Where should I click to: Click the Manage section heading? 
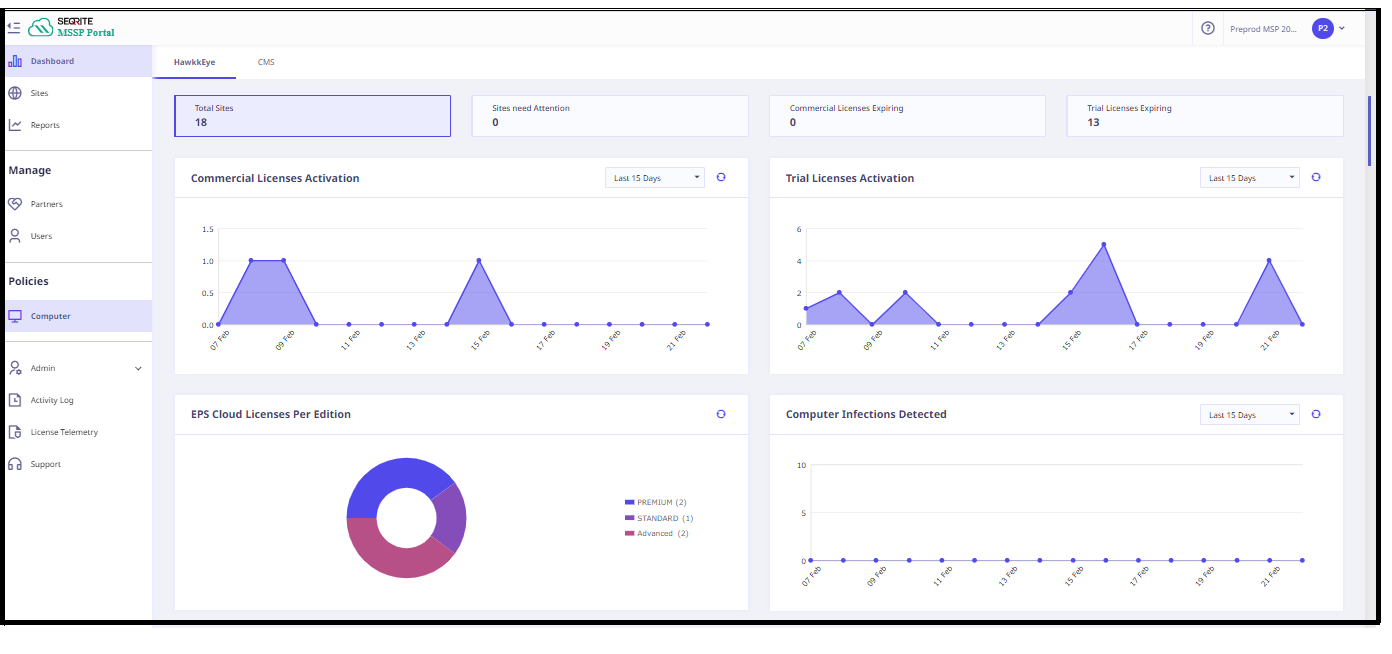tap(30, 170)
